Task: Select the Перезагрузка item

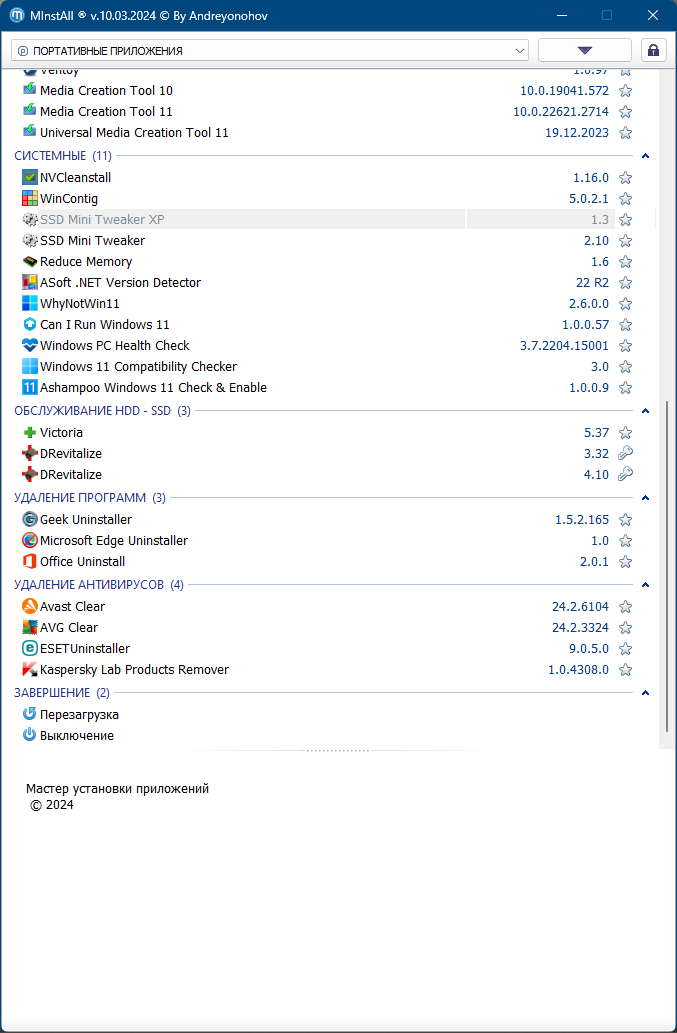Action: pyautogui.click(x=79, y=715)
